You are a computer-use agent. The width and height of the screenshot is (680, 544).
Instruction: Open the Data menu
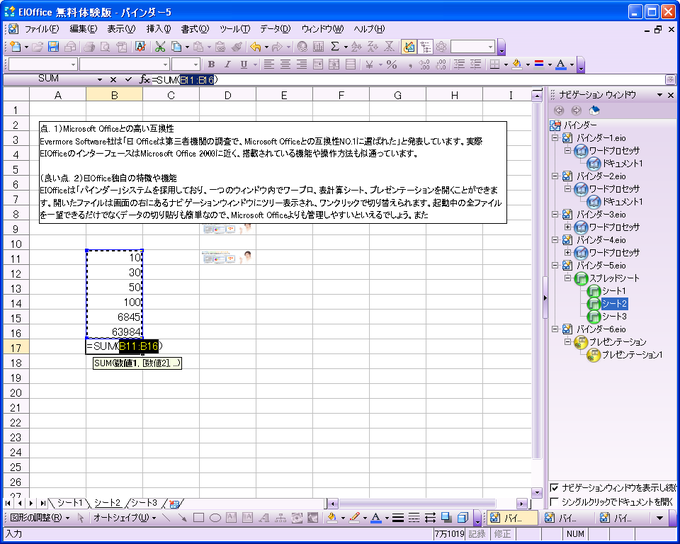275,29
